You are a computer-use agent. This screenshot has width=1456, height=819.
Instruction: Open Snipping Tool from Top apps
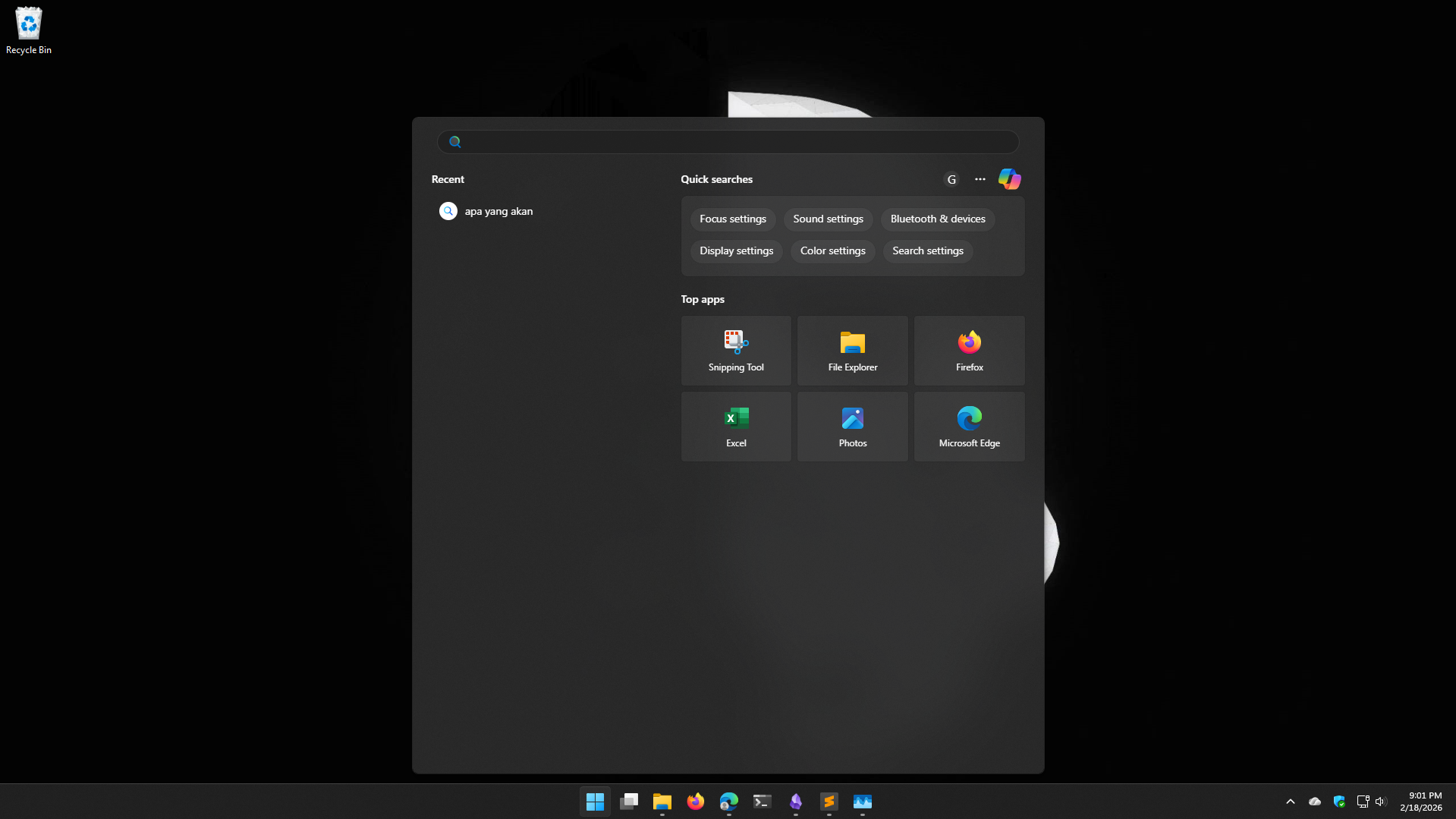click(735, 351)
